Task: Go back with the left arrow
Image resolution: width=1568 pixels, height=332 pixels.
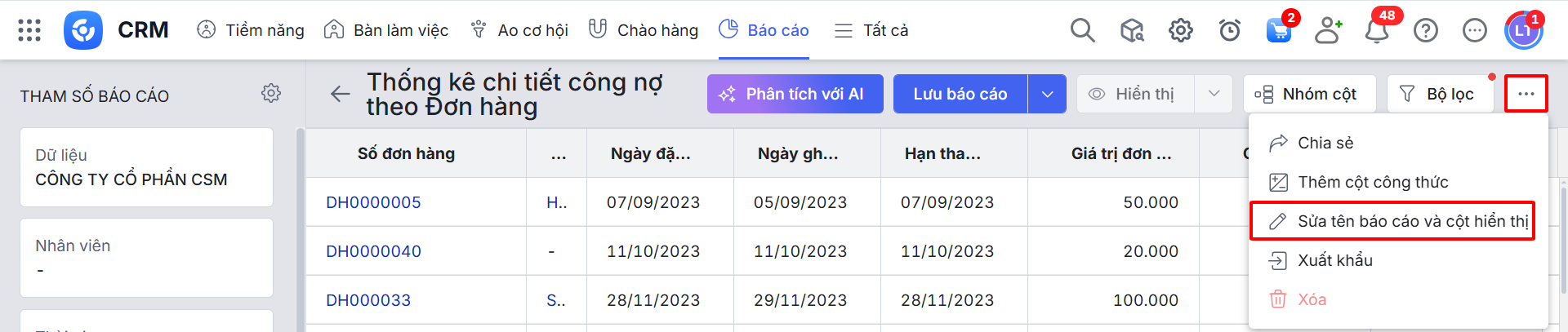Action: click(341, 94)
